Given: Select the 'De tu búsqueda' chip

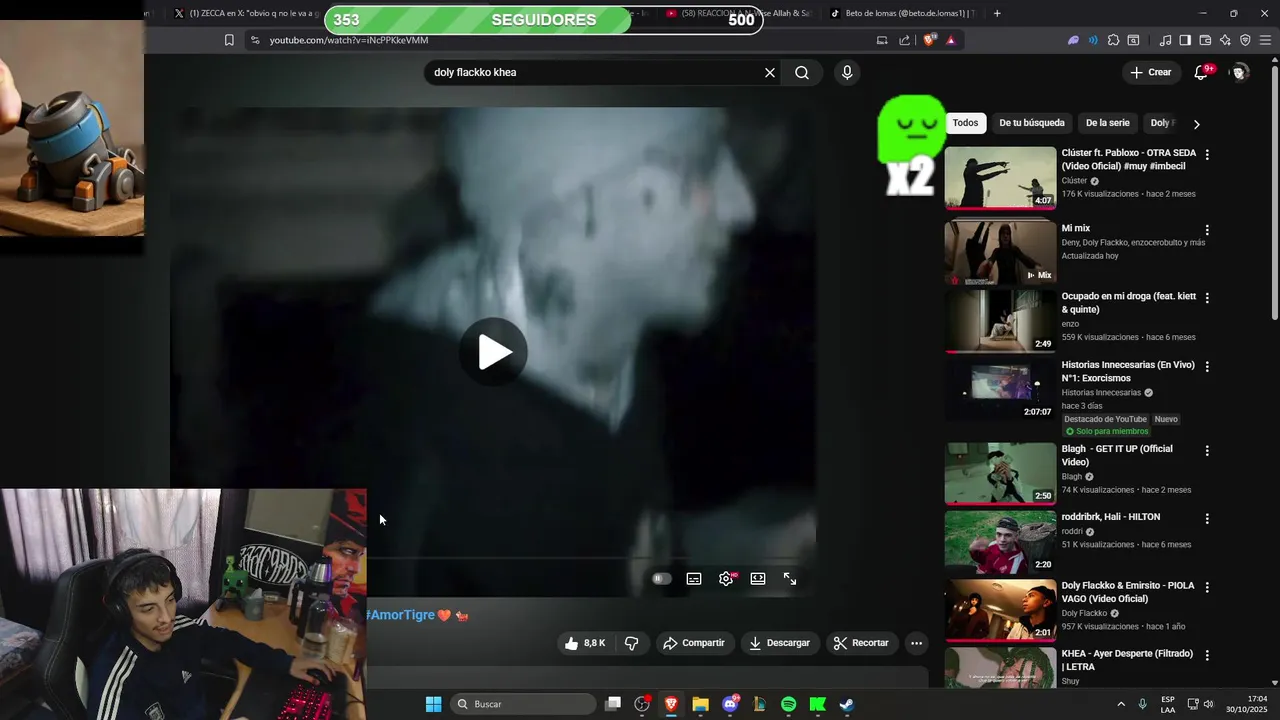Looking at the screenshot, I should 1032,123.
